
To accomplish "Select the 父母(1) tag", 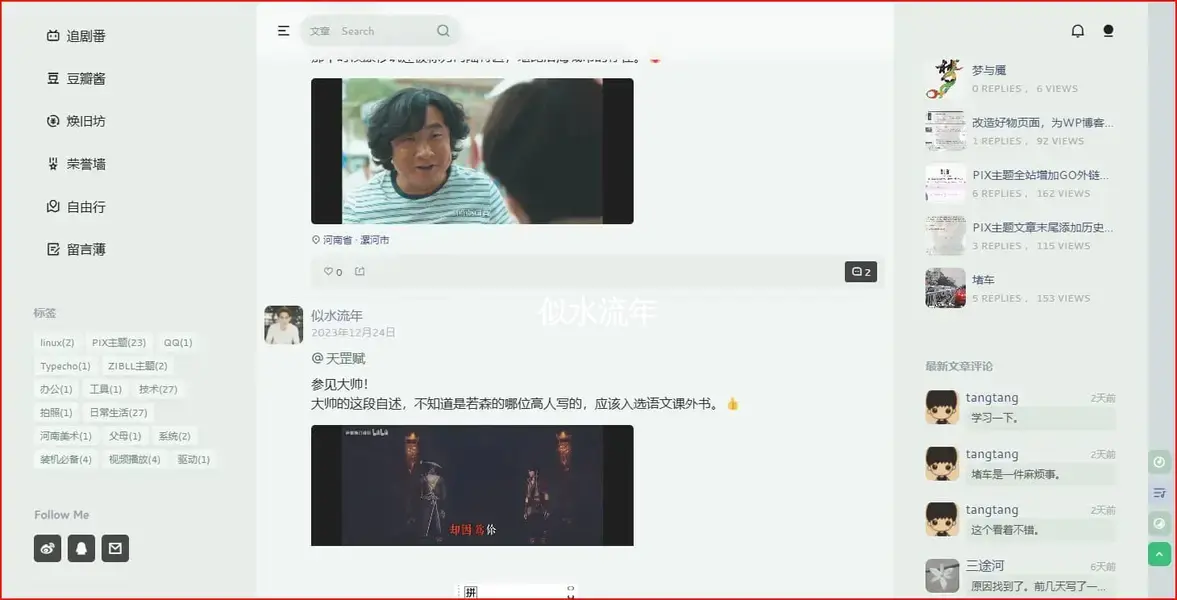I will tap(125, 436).
